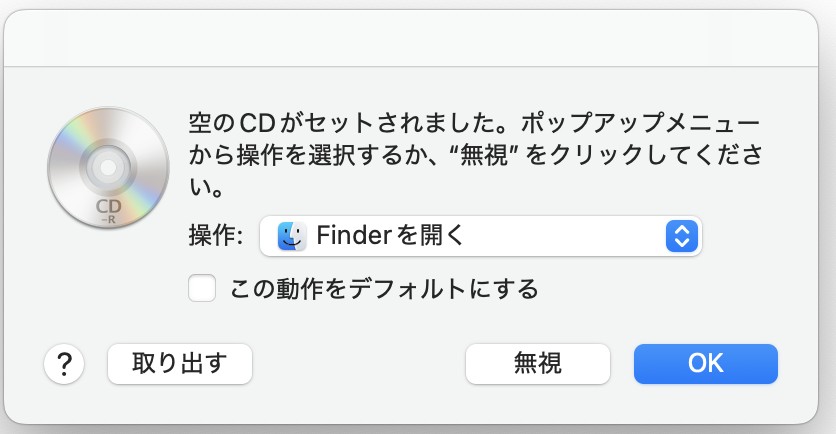Open help with the question mark button
The image size is (836, 434).
click(64, 364)
